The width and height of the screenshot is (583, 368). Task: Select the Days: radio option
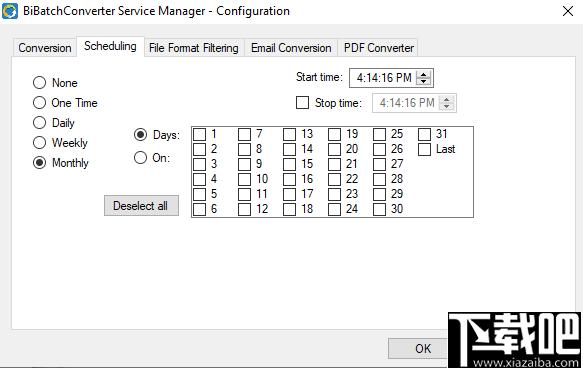coord(140,135)
